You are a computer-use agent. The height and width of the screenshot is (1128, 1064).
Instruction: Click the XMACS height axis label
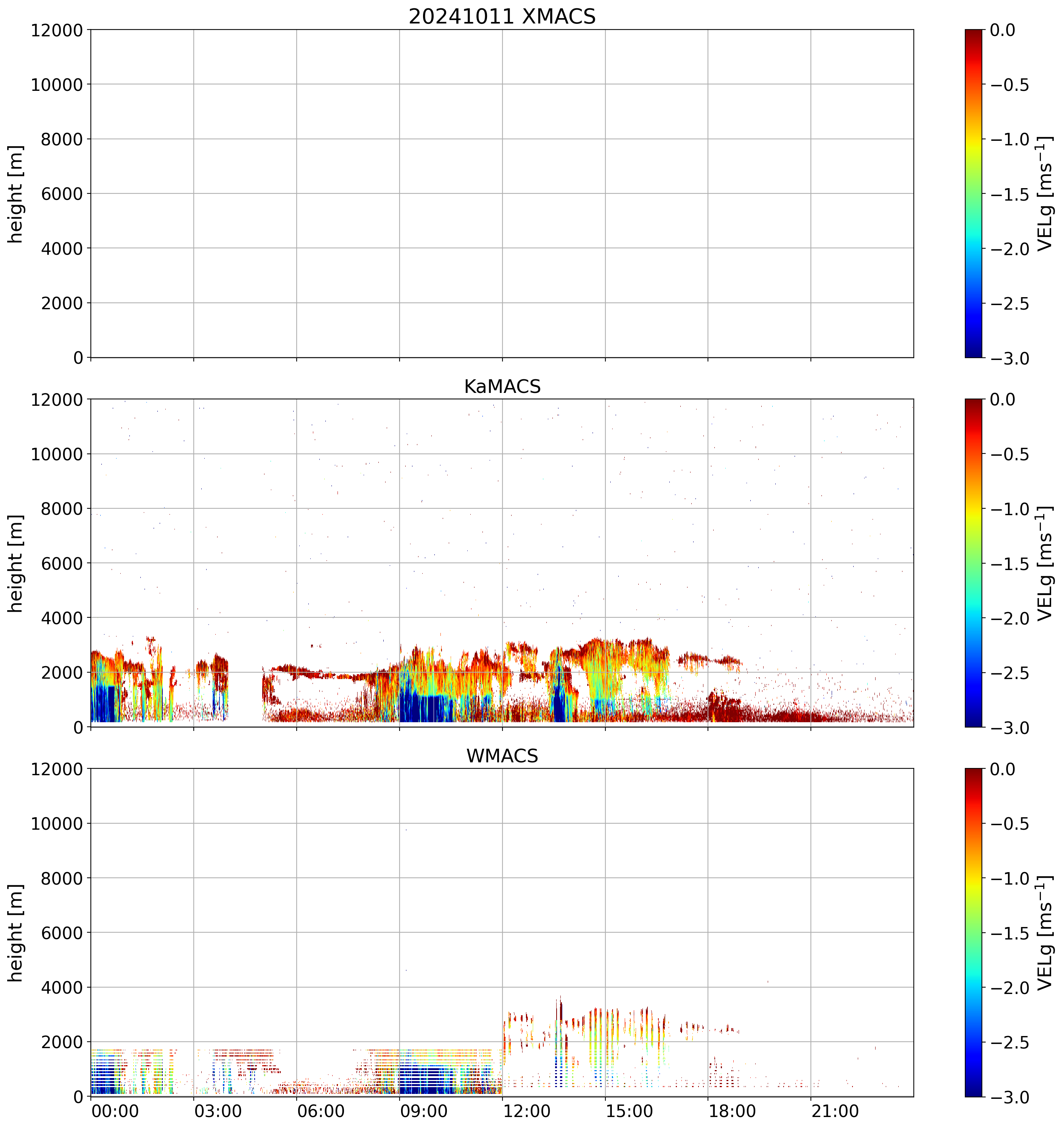tap(16, 193)
